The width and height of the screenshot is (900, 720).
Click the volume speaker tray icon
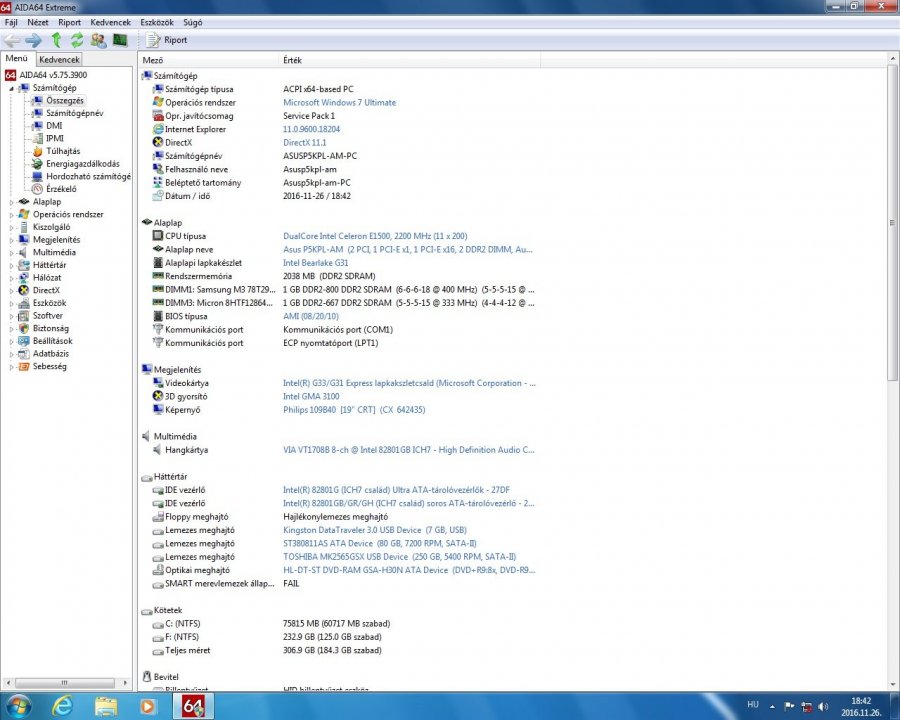823,706
